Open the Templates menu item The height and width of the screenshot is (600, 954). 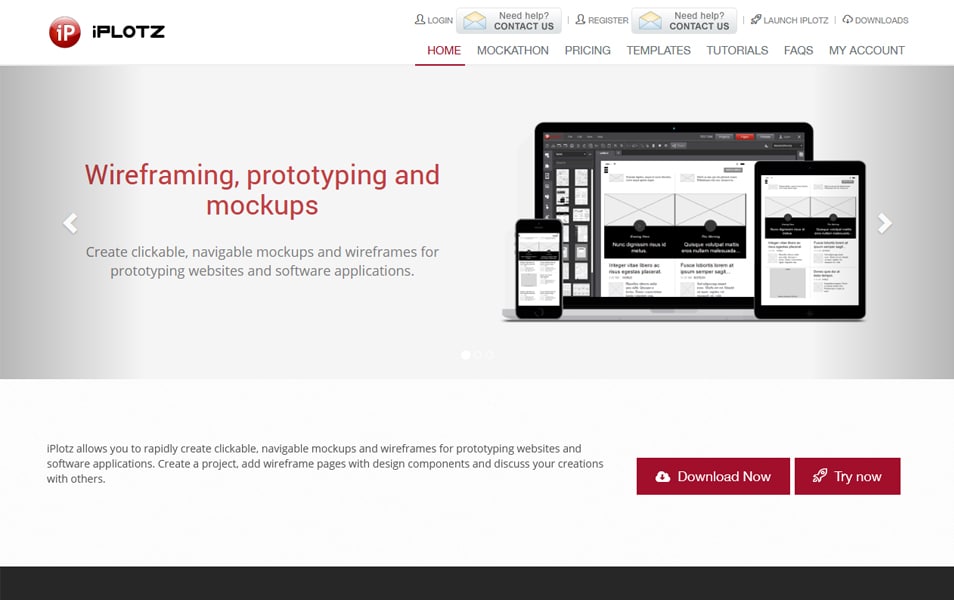[x=659, y=51]
